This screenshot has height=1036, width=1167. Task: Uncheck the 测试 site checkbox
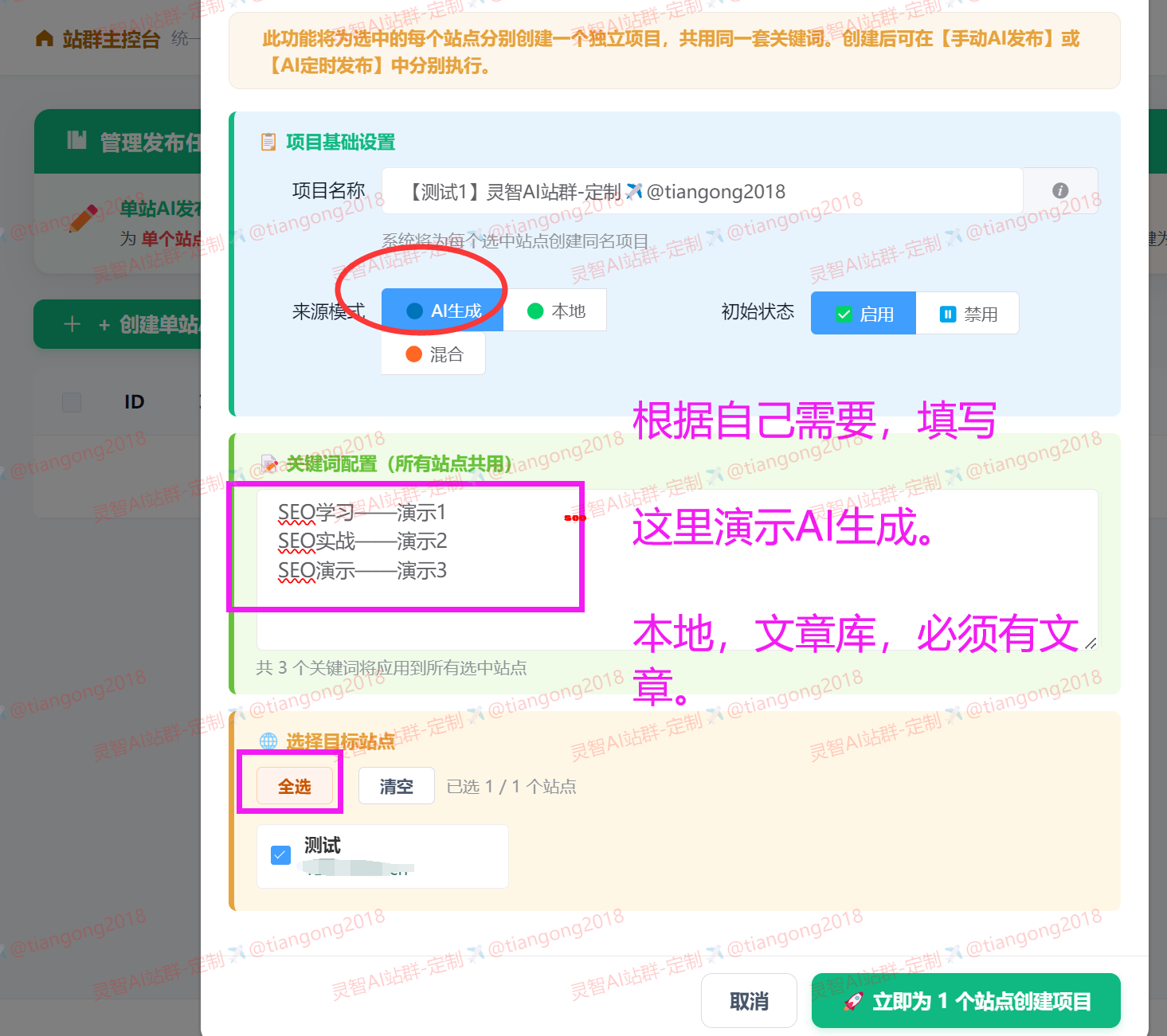tap(280, 854)
